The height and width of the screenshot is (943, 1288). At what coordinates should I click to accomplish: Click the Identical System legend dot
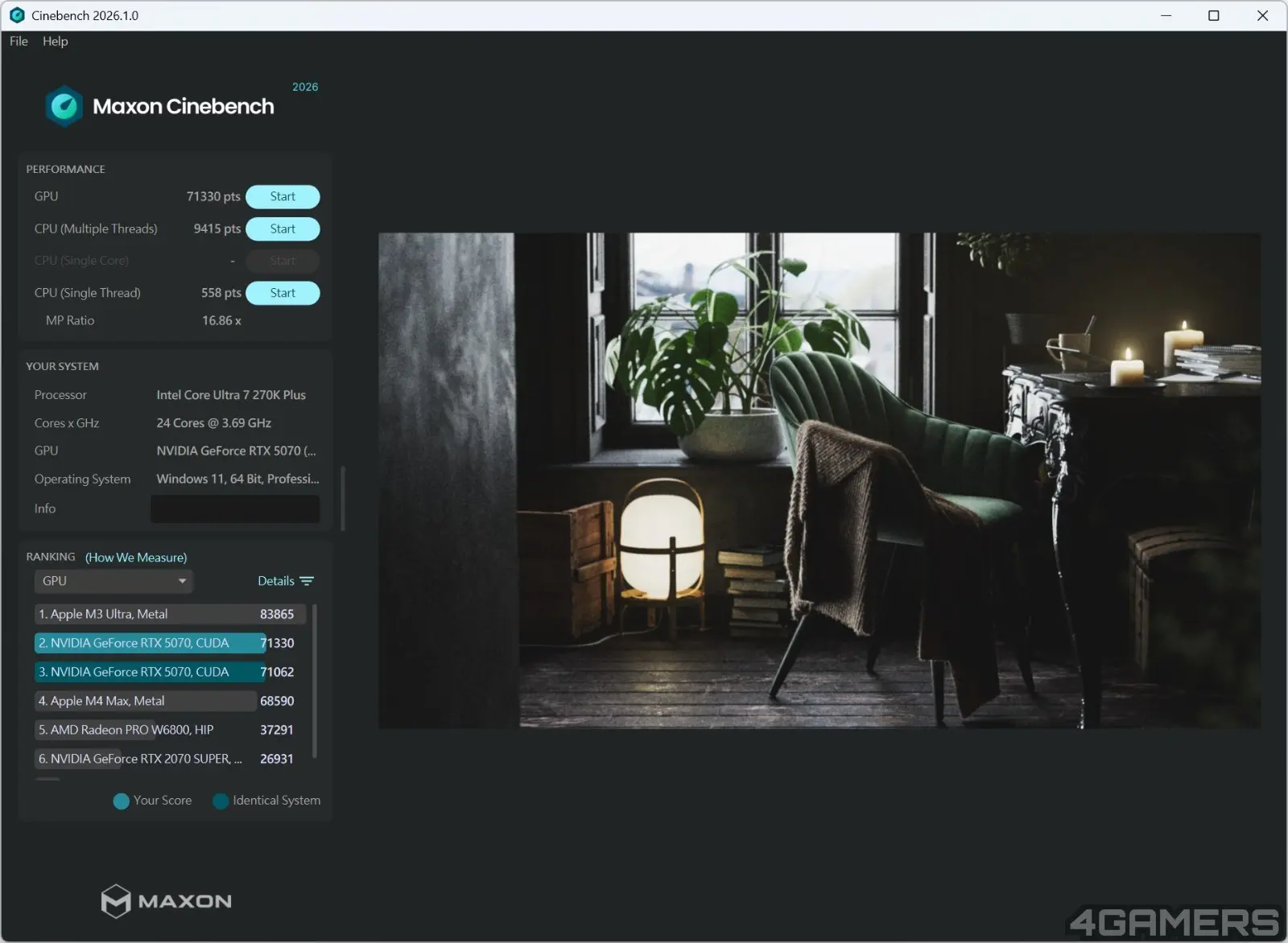click(221, 801)
